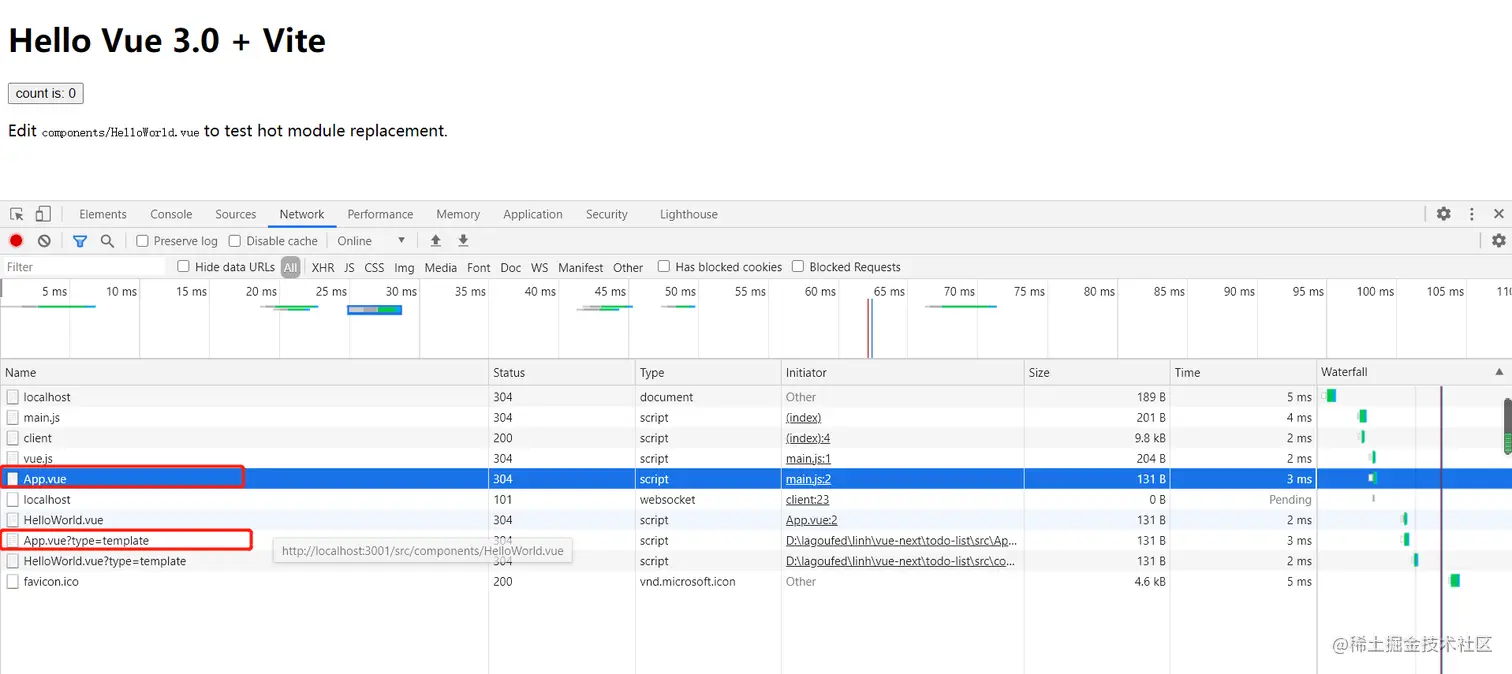Image resolution: width=1512 pixels, height=674 pixels.
Task: Open the client:23 initiator link
Action: 807,500
